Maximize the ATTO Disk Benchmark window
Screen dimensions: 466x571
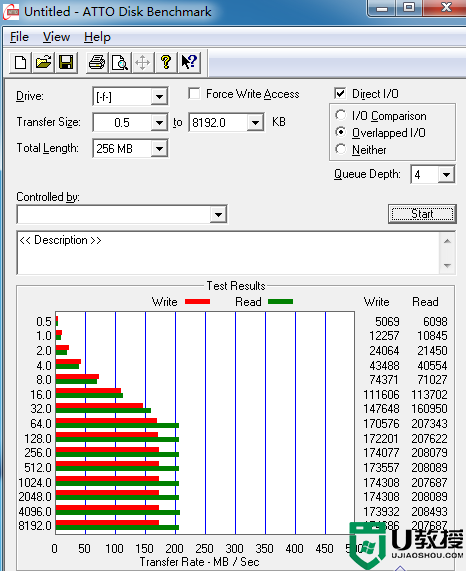(x=409, y=8)
